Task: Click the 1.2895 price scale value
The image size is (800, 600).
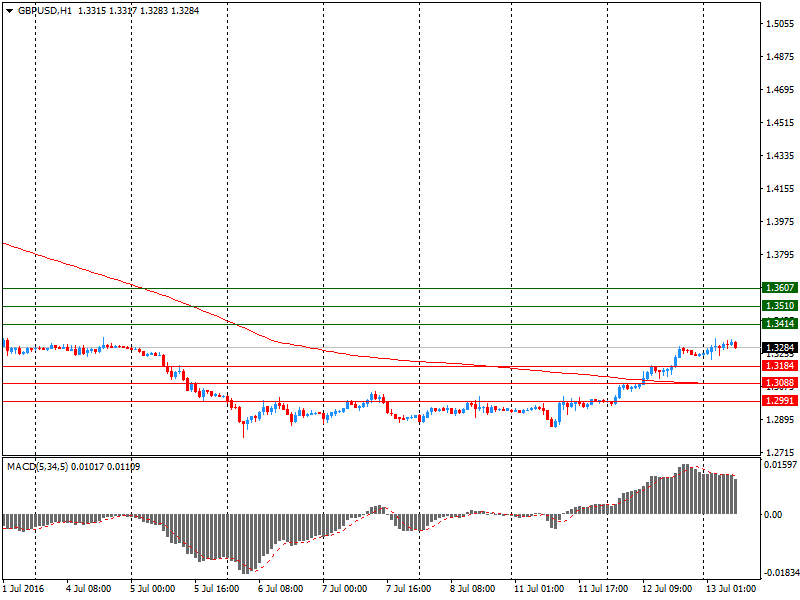Action: (780, 420)
